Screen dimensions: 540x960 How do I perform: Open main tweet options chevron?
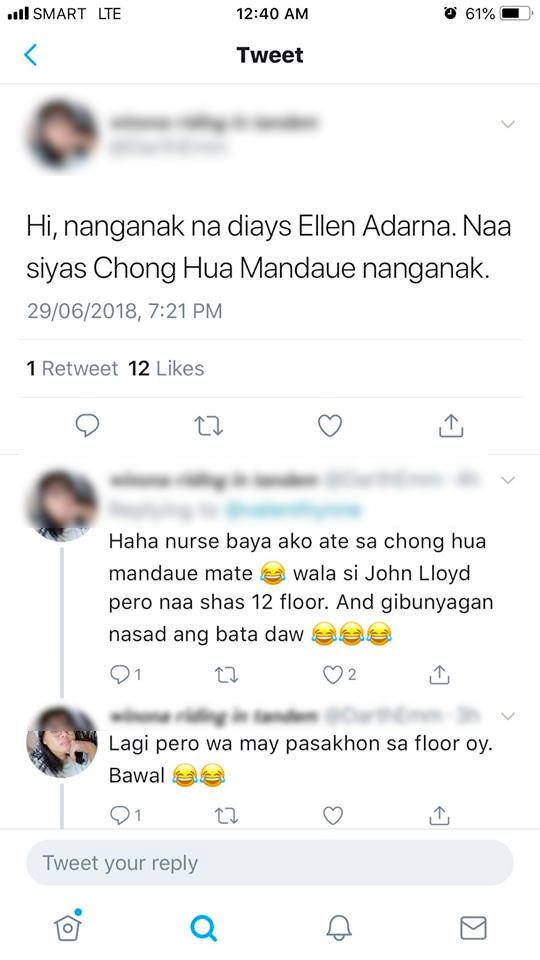click(508, 124)
